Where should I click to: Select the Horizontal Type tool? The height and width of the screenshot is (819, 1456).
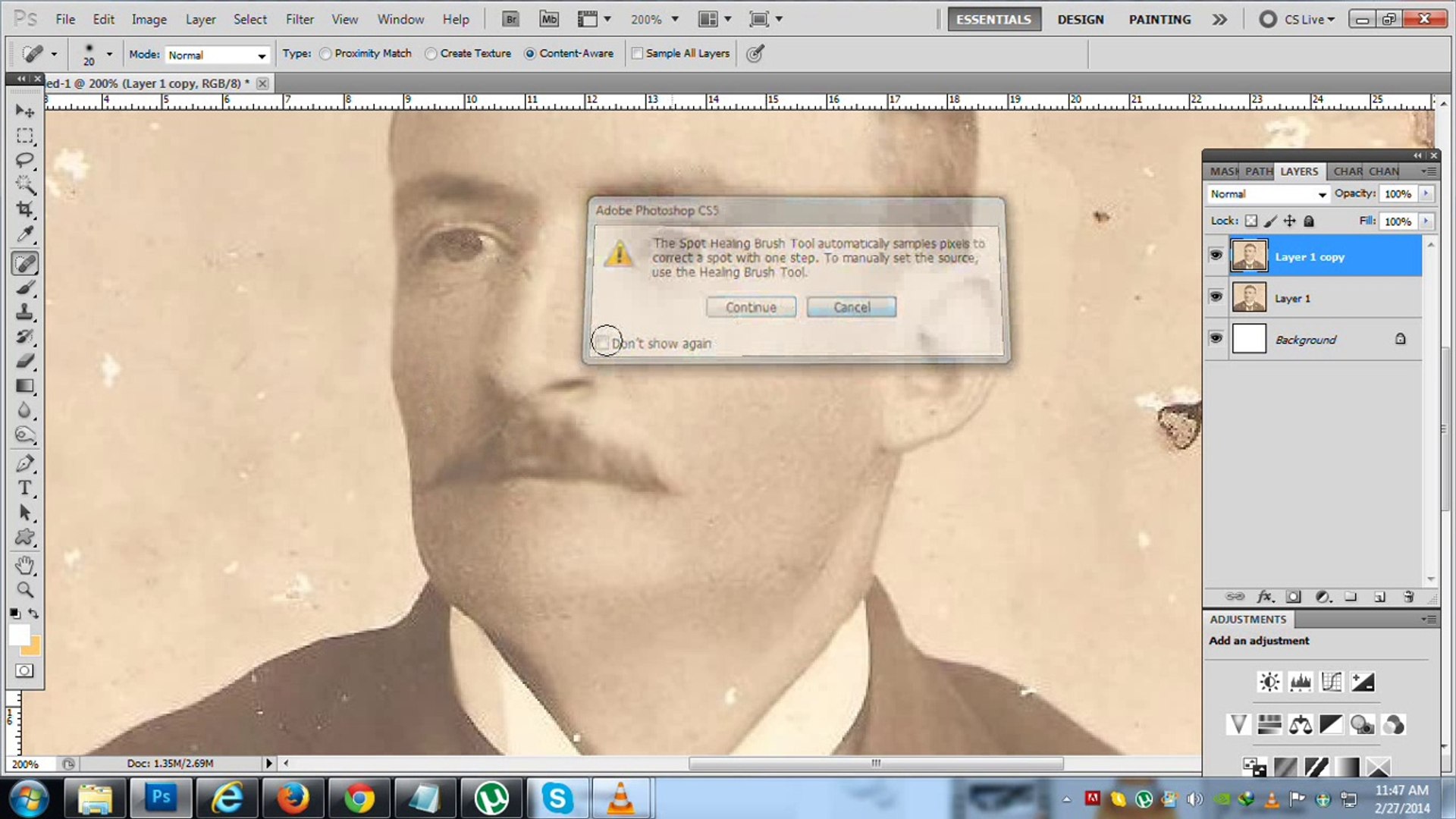(x=25, y=488)
